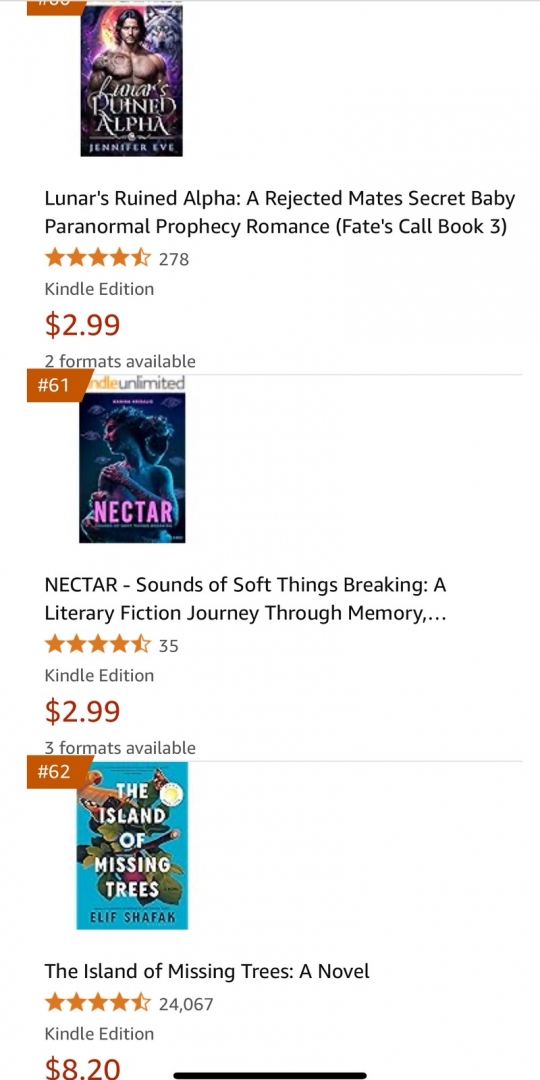View star rating for Lunar's Ruined Alpha
540x1080 pixels.
pos(97,259)
